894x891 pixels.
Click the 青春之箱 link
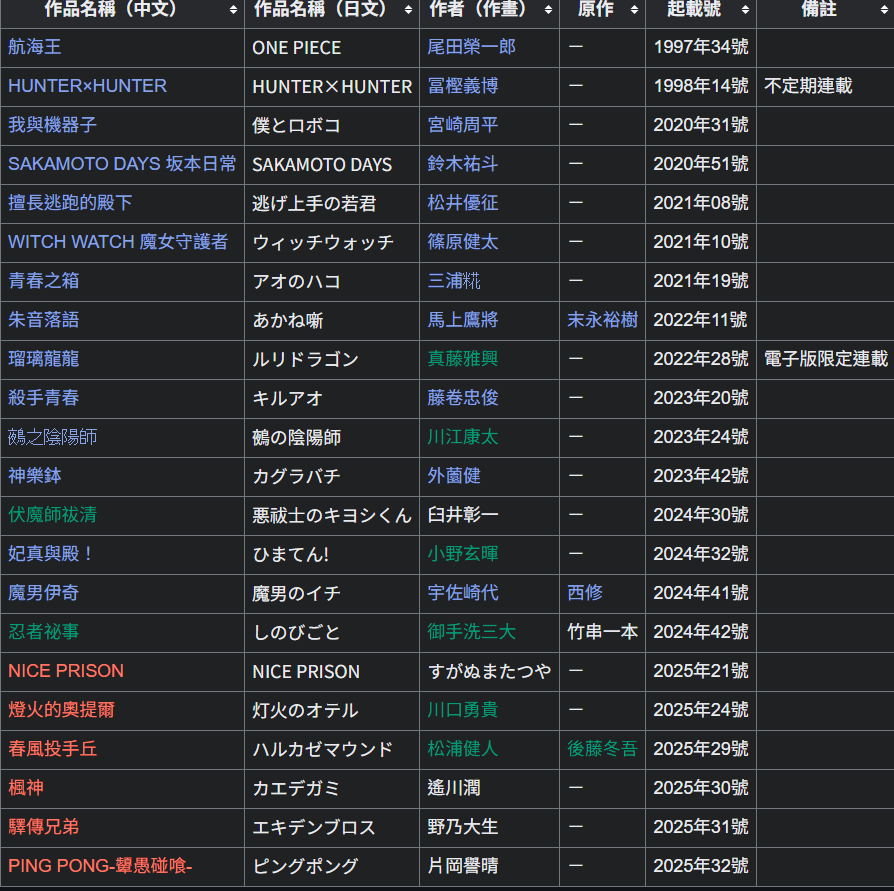click(44, 281)
